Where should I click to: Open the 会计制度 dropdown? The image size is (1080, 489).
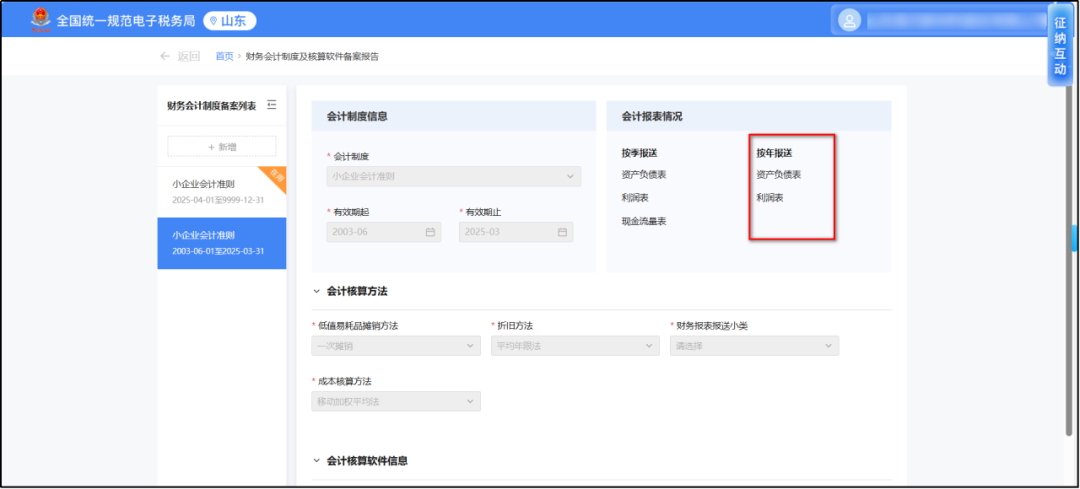pos(454,176)
